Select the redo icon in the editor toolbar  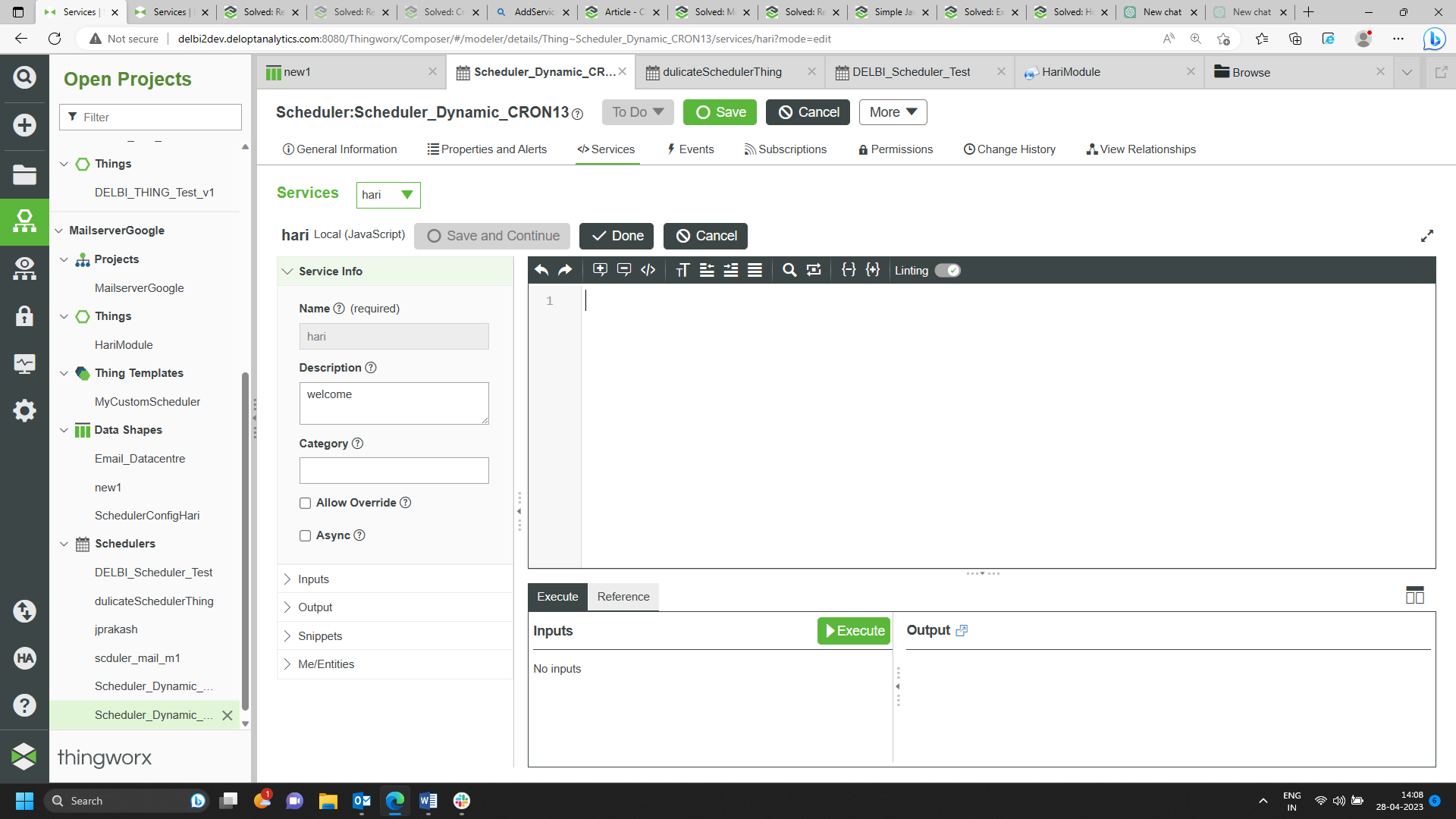[565, 270]
